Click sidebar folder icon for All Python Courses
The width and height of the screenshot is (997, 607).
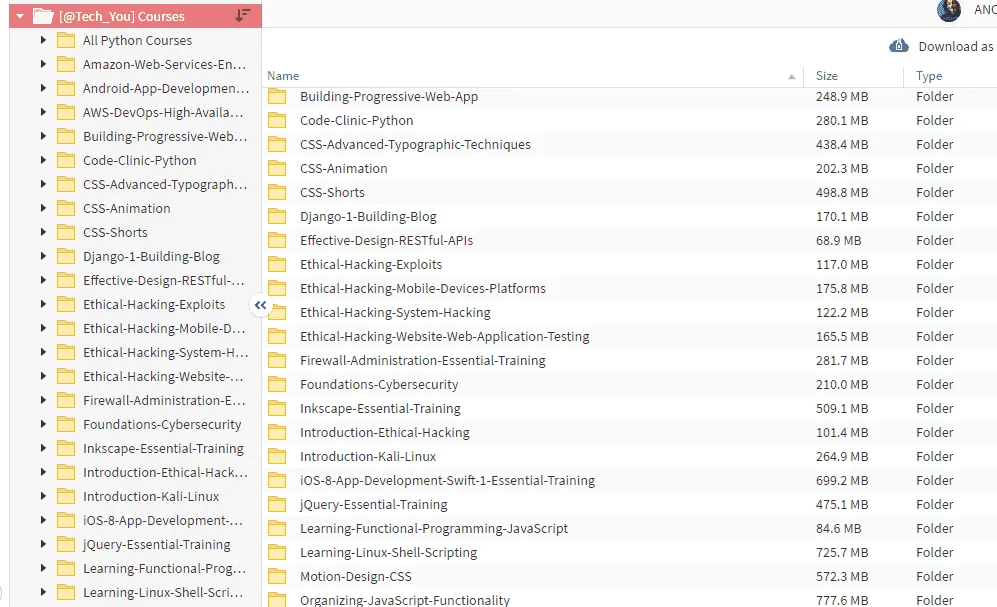pos(66,41)
